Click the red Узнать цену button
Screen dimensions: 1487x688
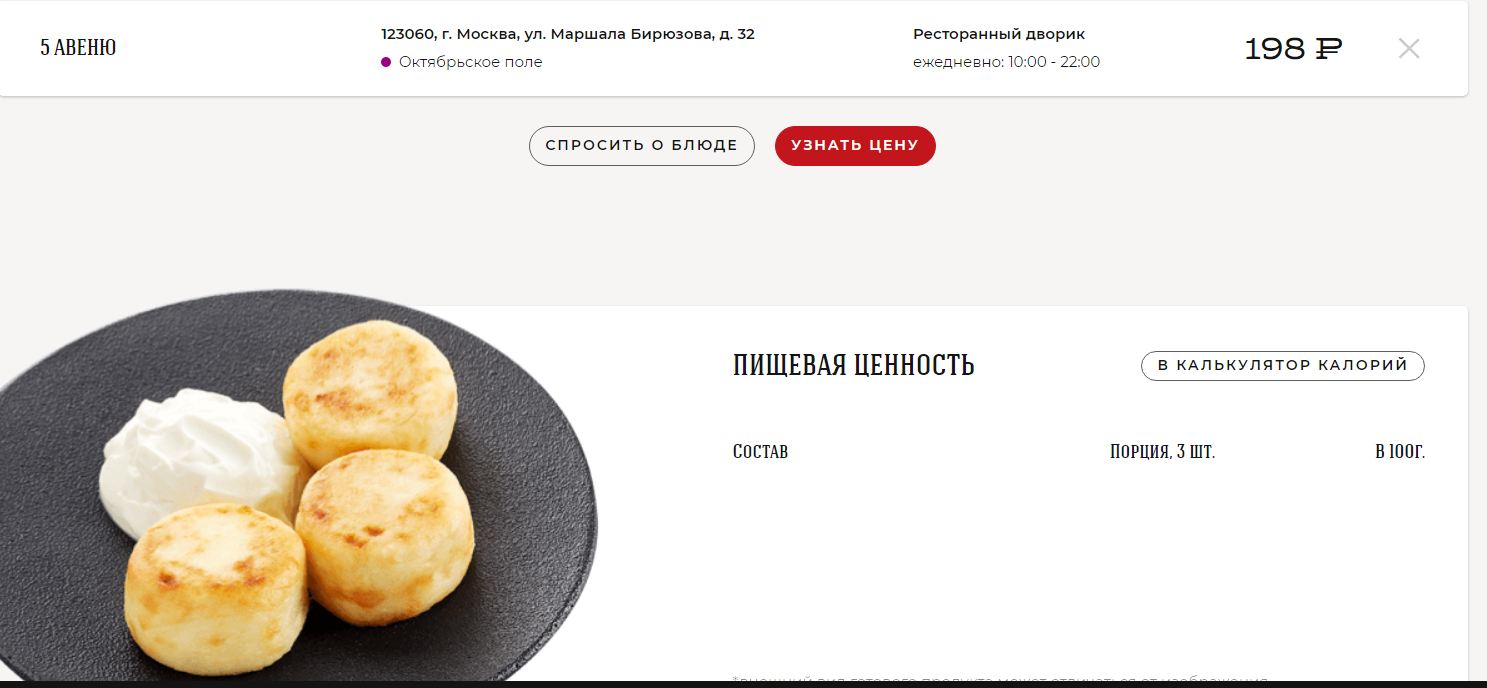(855, 146)
